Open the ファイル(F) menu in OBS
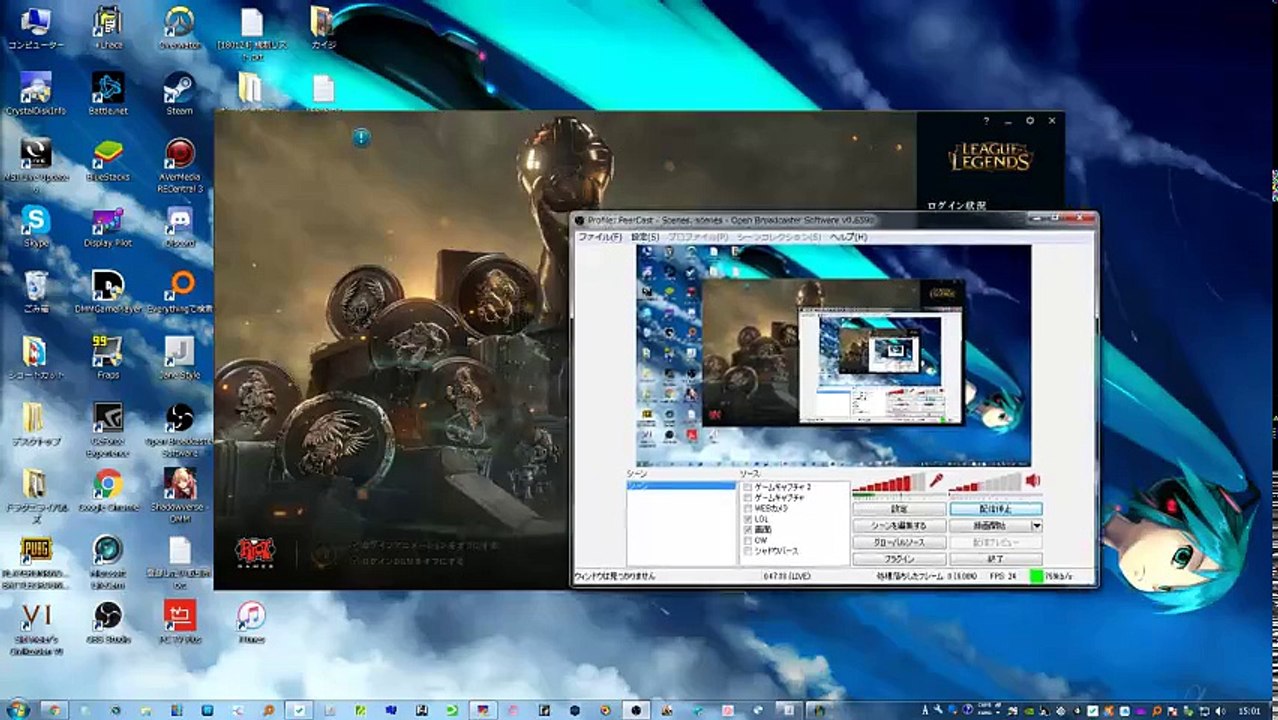The image size is (1278, 720). tap(600, 237)
